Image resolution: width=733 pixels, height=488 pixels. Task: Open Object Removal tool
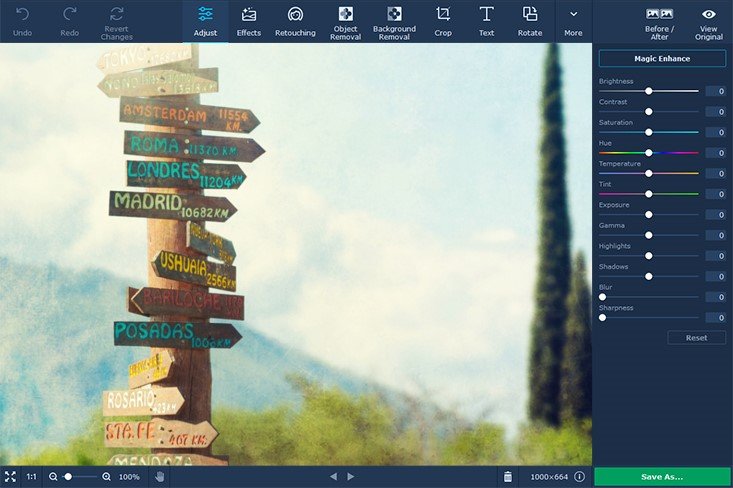click(x=345, y=22)
